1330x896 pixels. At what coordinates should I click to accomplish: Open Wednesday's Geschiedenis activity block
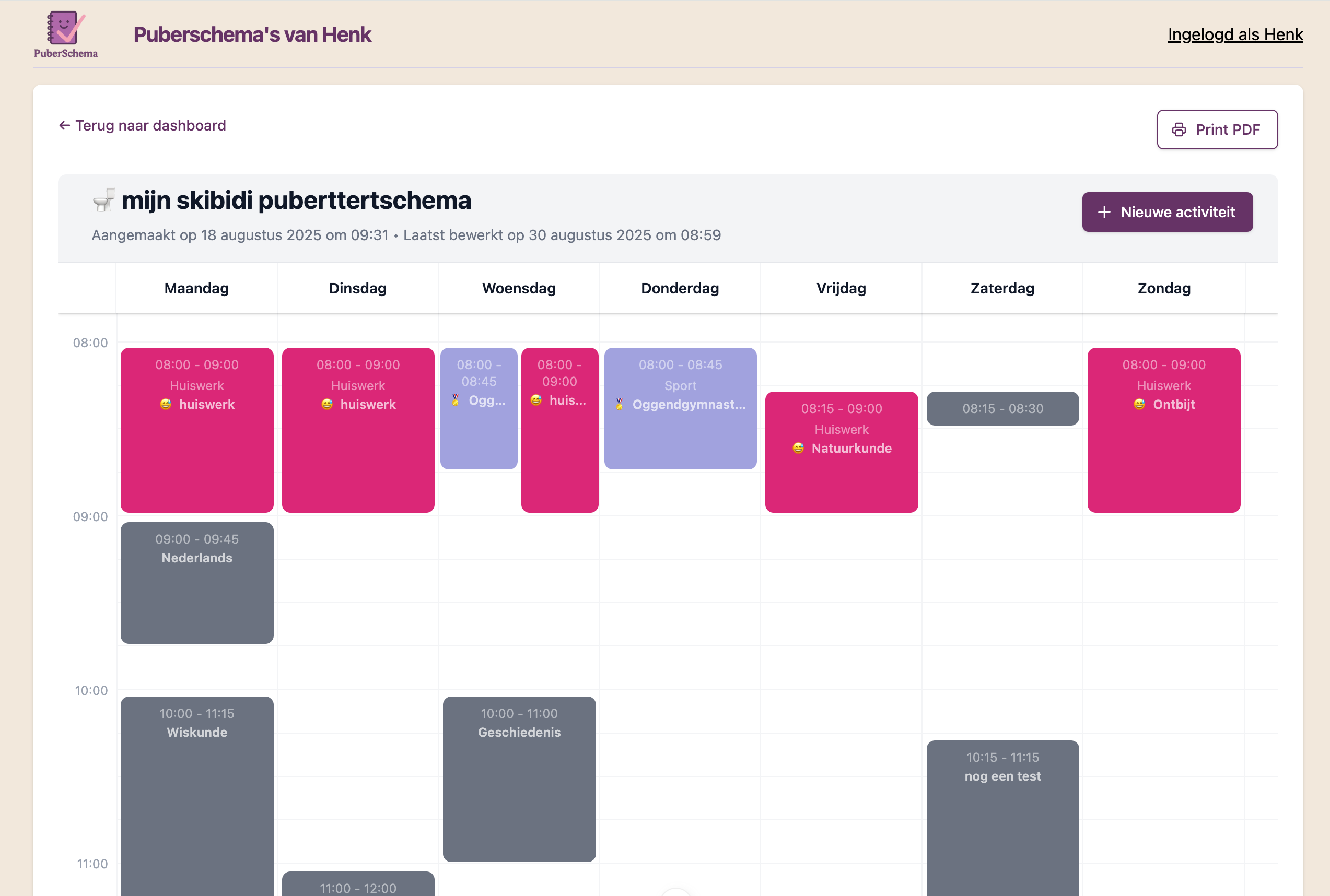point(519,779)
